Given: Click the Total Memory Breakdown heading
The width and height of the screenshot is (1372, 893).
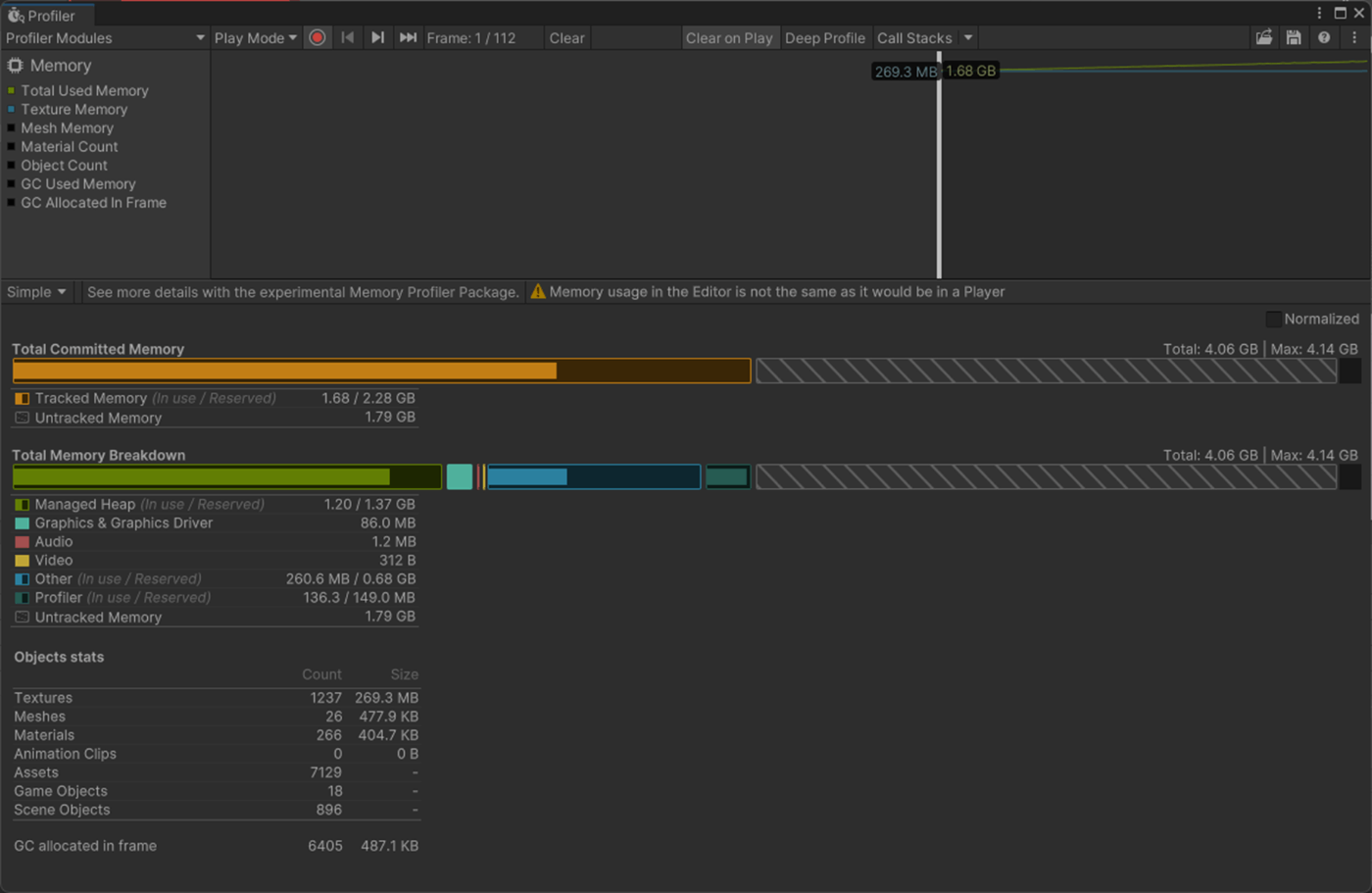Looking at the screenshot, I should pos(98,455).
